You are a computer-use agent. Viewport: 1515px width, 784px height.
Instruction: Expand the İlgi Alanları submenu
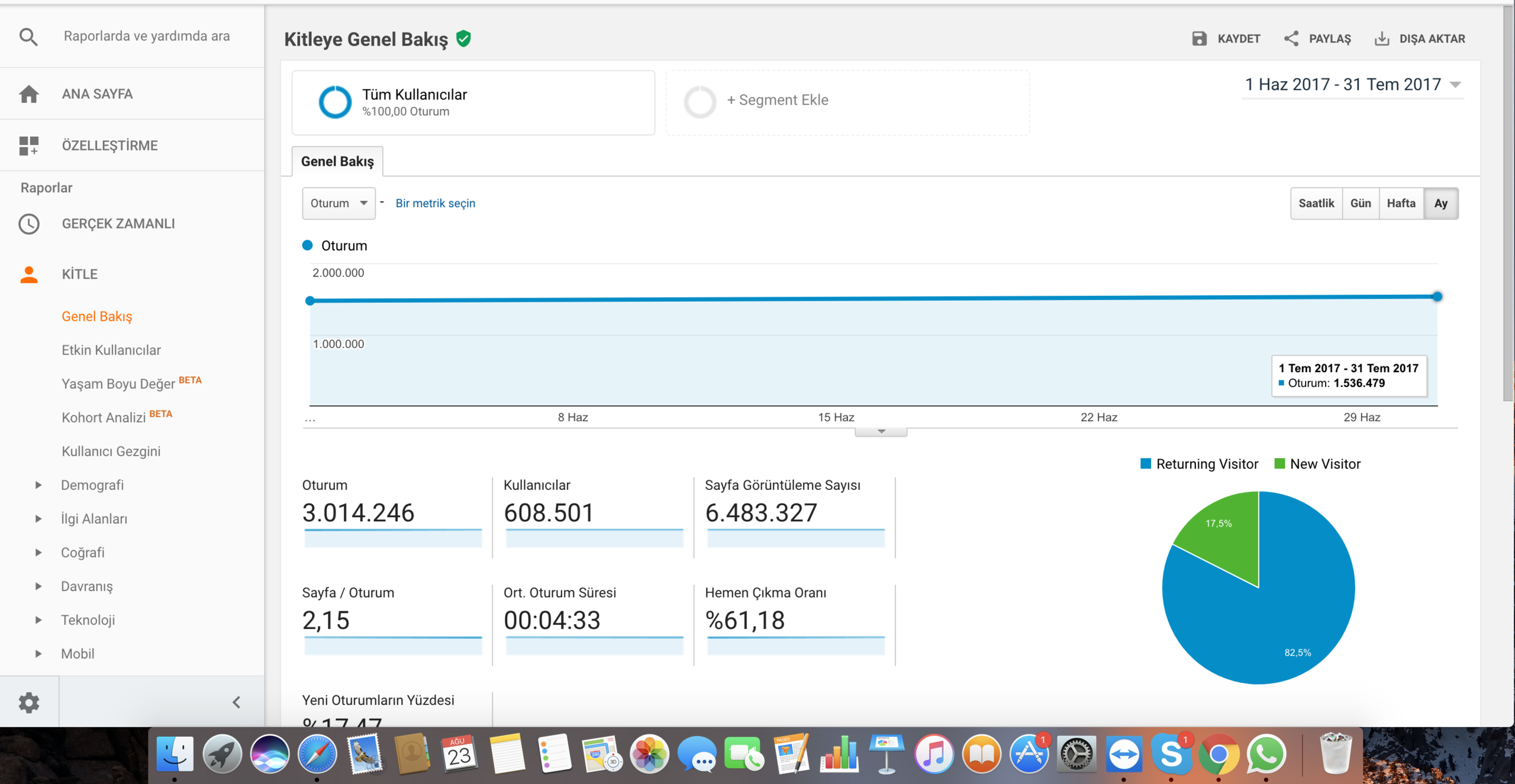38,519
